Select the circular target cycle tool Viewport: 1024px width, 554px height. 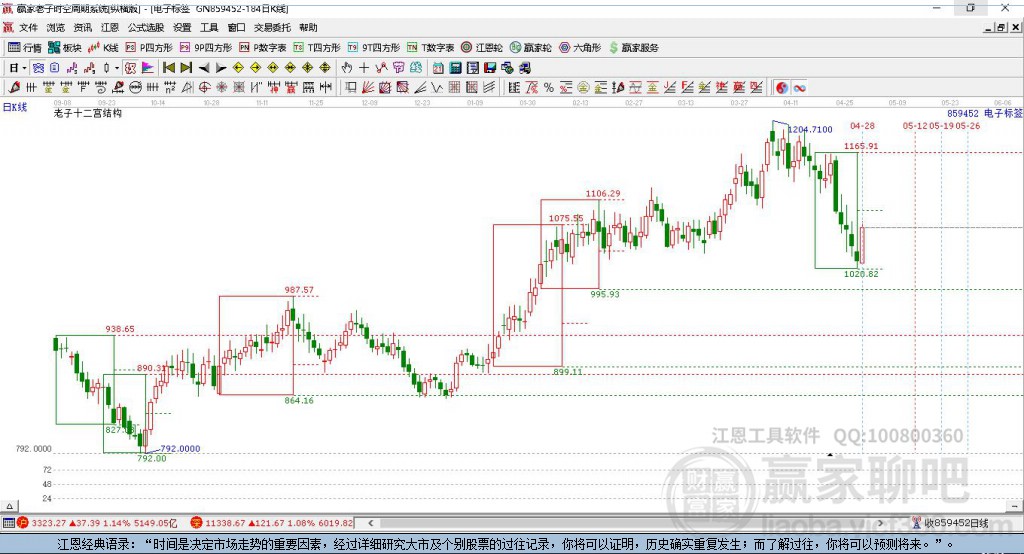point(204,88)
